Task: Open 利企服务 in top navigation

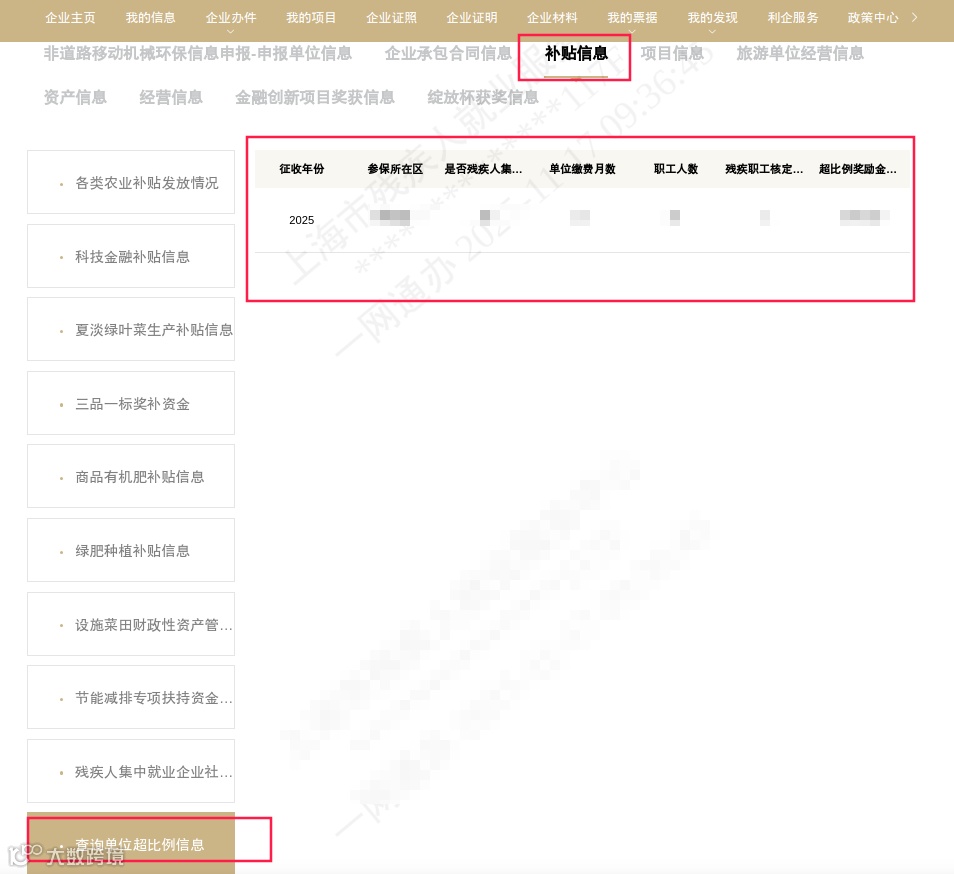Action: (x=793, y=18)
